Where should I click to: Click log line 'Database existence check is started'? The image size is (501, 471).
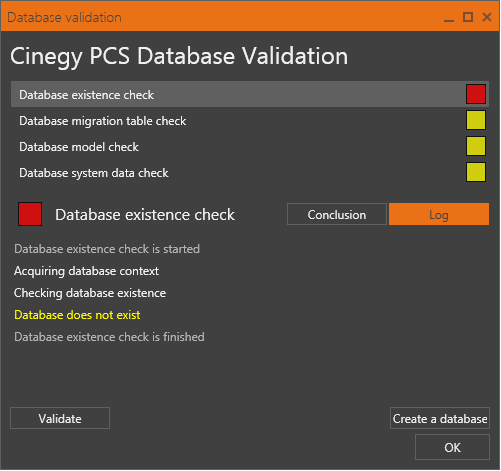coord(107,249)
